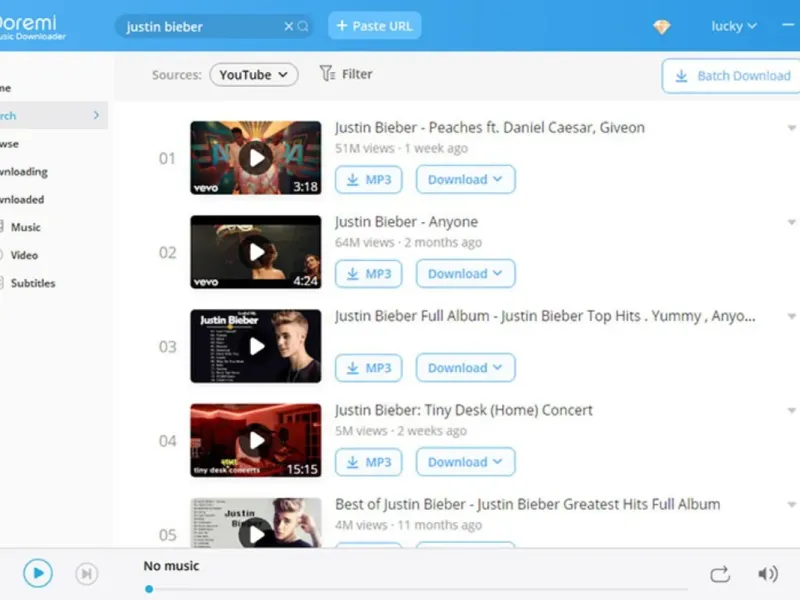The height and width of the screenshot is (600, 800).
Task: Clear the justin bieber search text
Action: (288, 26)
